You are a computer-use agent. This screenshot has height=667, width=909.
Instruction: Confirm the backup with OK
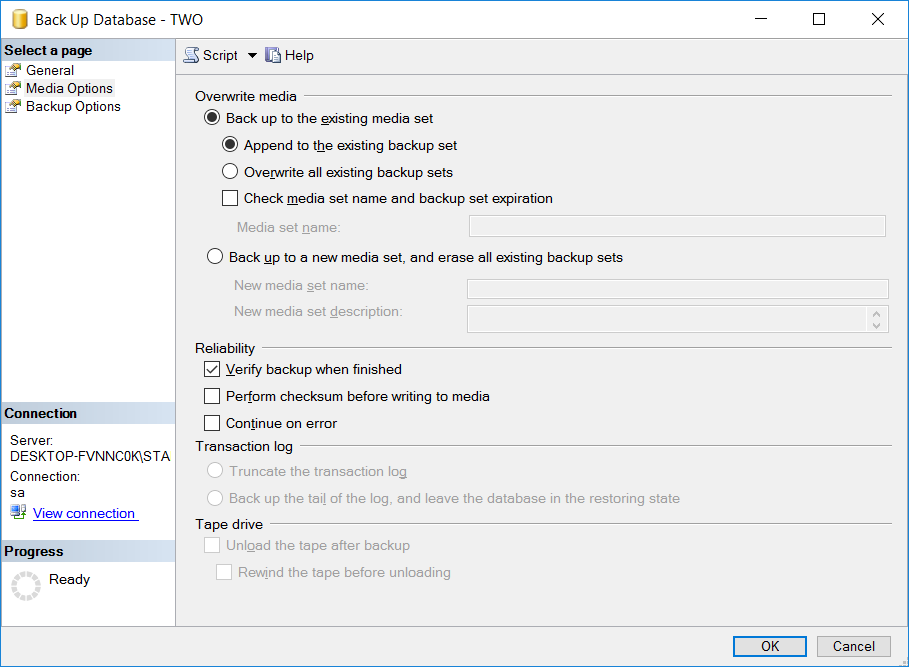click(769, 646)
